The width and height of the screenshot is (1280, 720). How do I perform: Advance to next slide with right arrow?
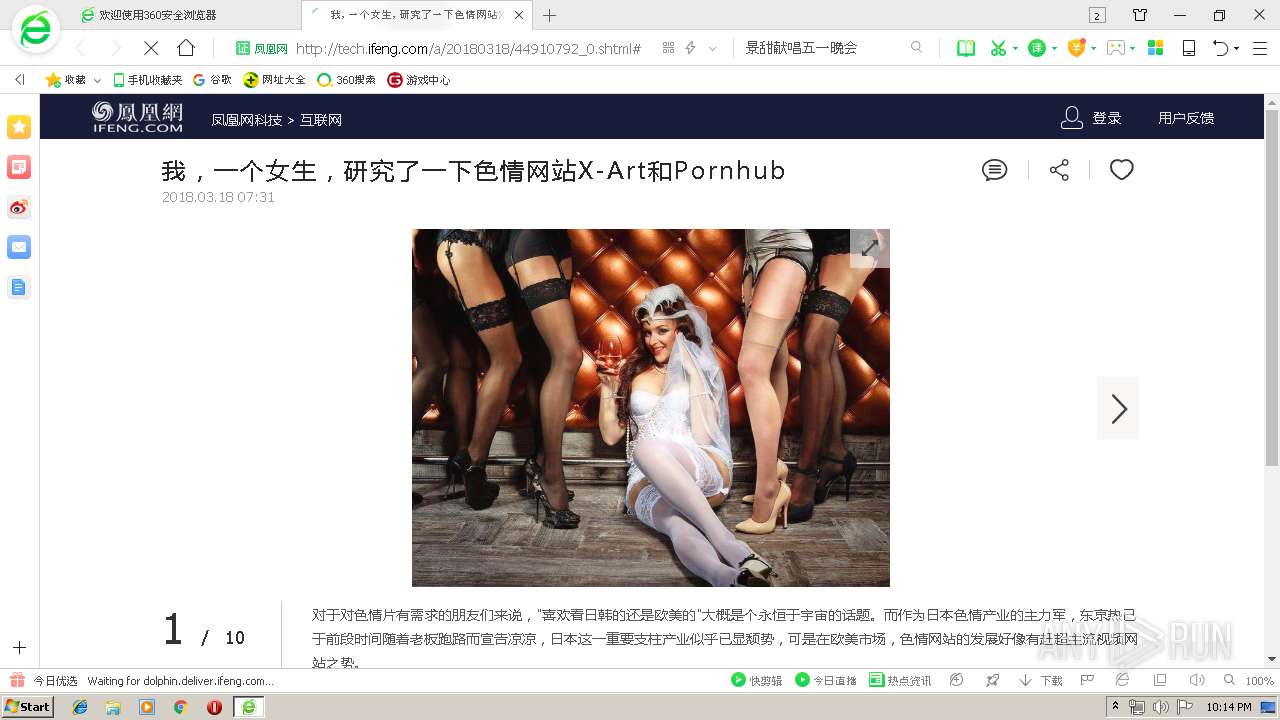click(1118, 408)
